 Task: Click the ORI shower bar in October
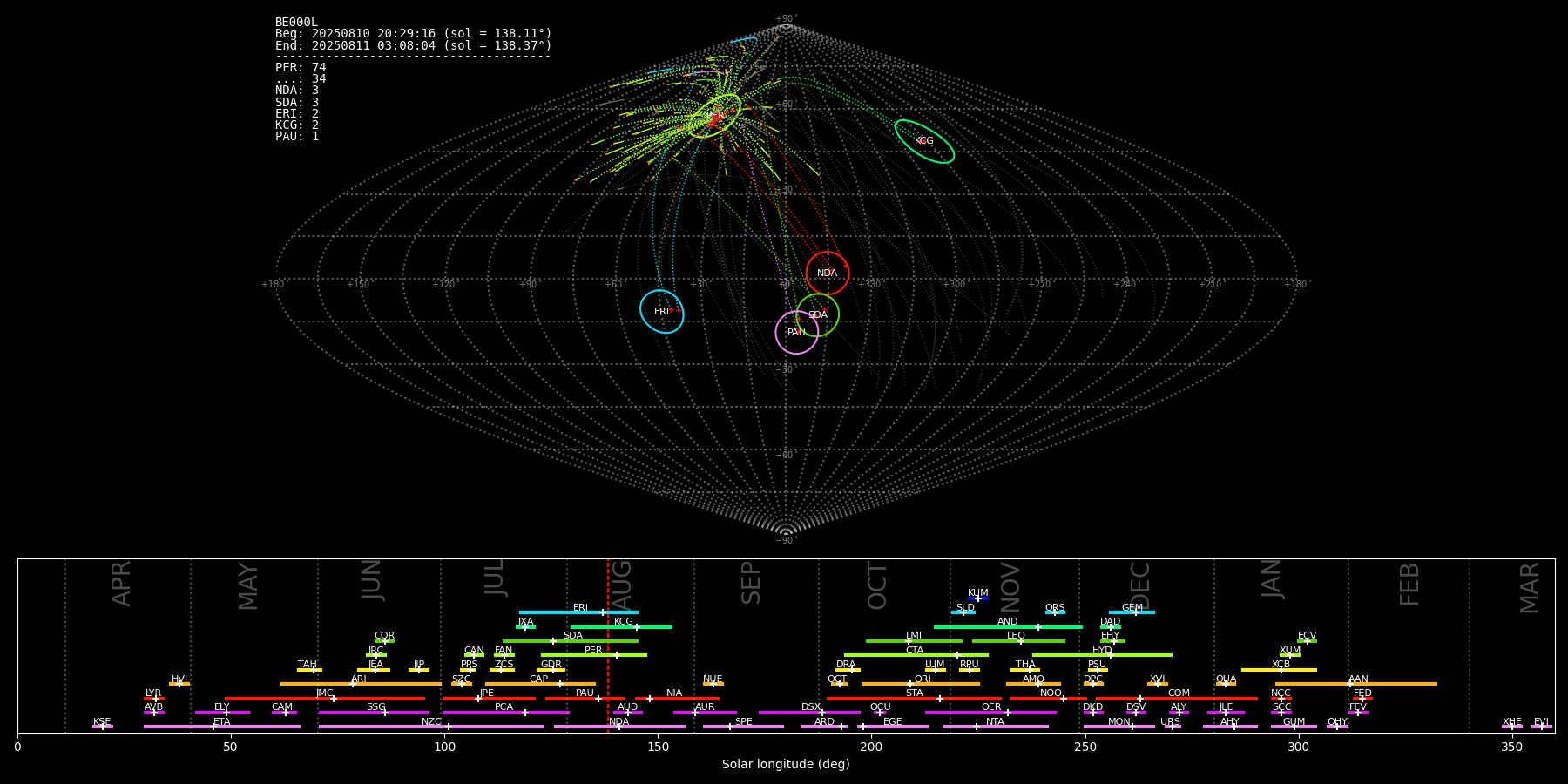click(x=921, y=684)
